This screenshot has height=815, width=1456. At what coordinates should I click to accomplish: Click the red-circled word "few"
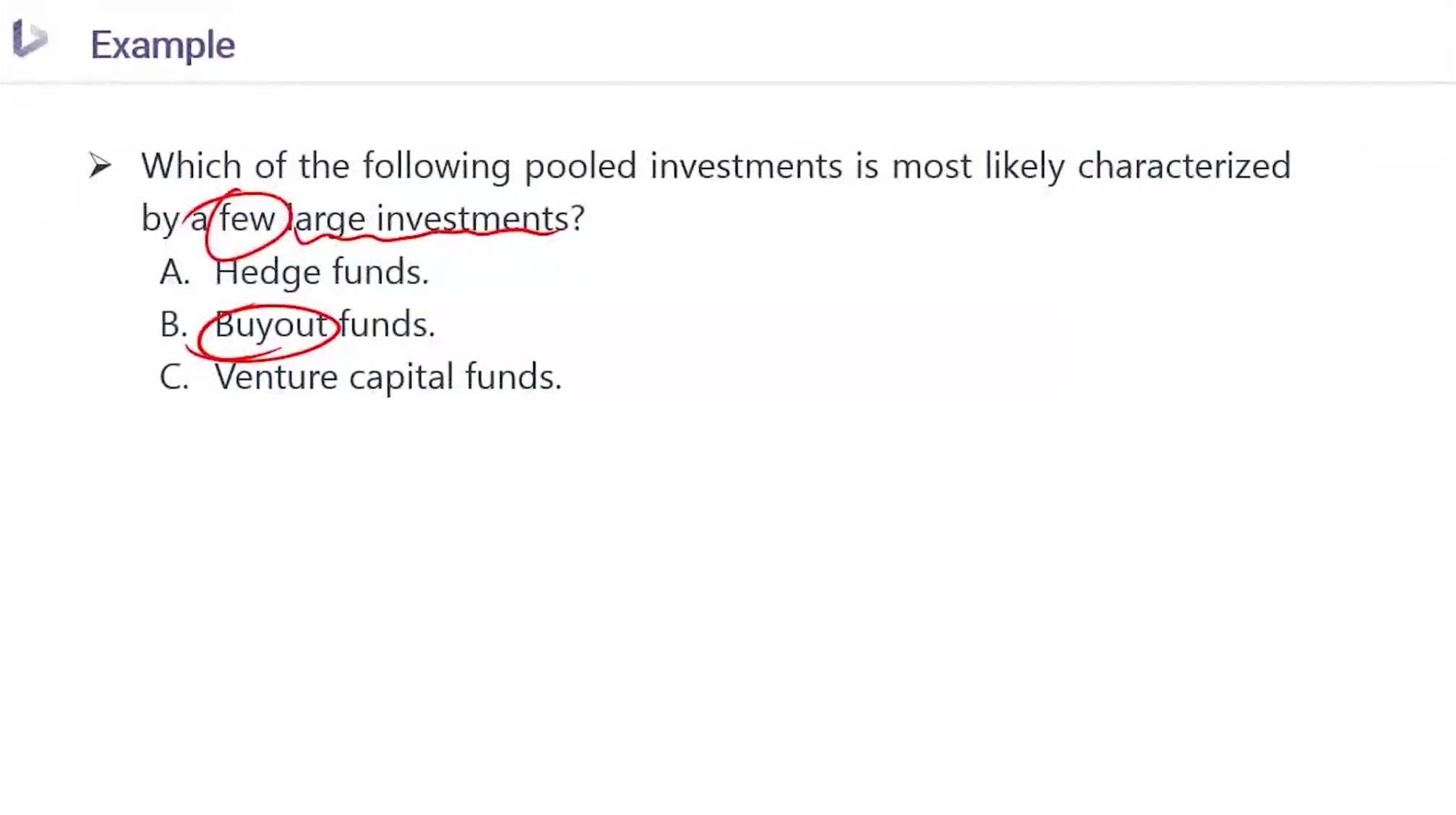247,218
